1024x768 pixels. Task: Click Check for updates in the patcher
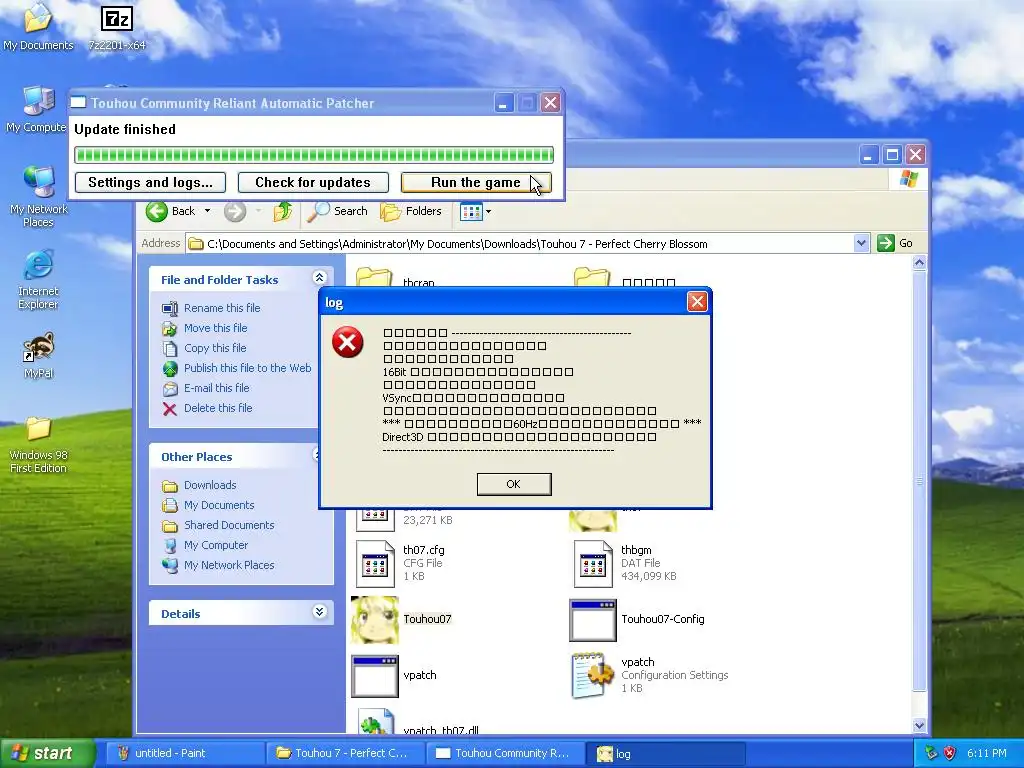click(313, 182)
